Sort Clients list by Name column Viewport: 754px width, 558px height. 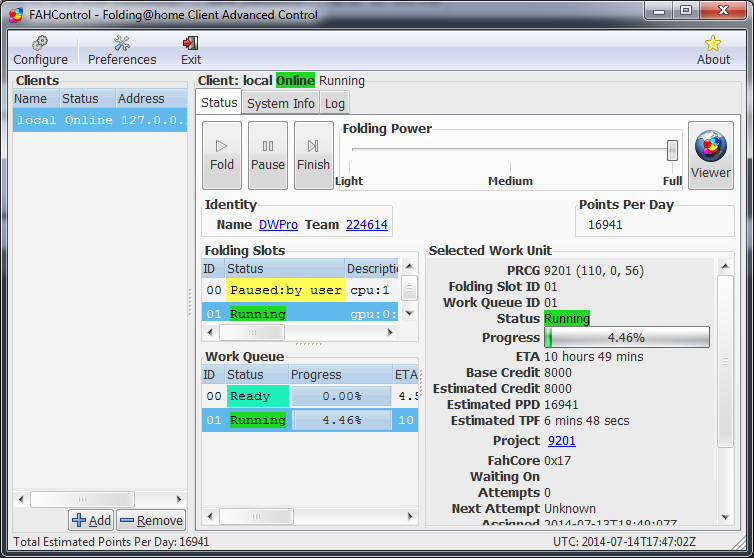[x=36, y=99]
